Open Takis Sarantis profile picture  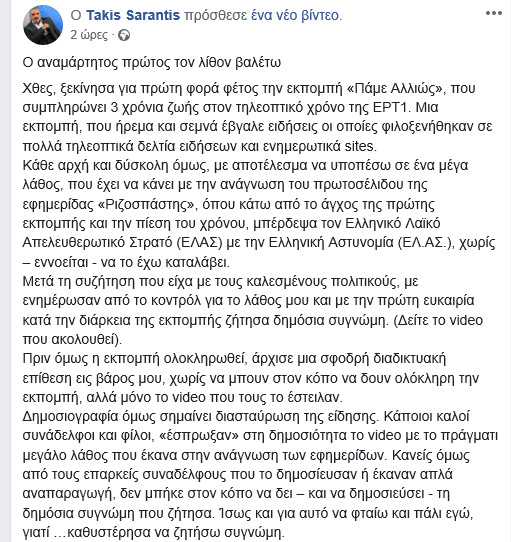(43, 25)
